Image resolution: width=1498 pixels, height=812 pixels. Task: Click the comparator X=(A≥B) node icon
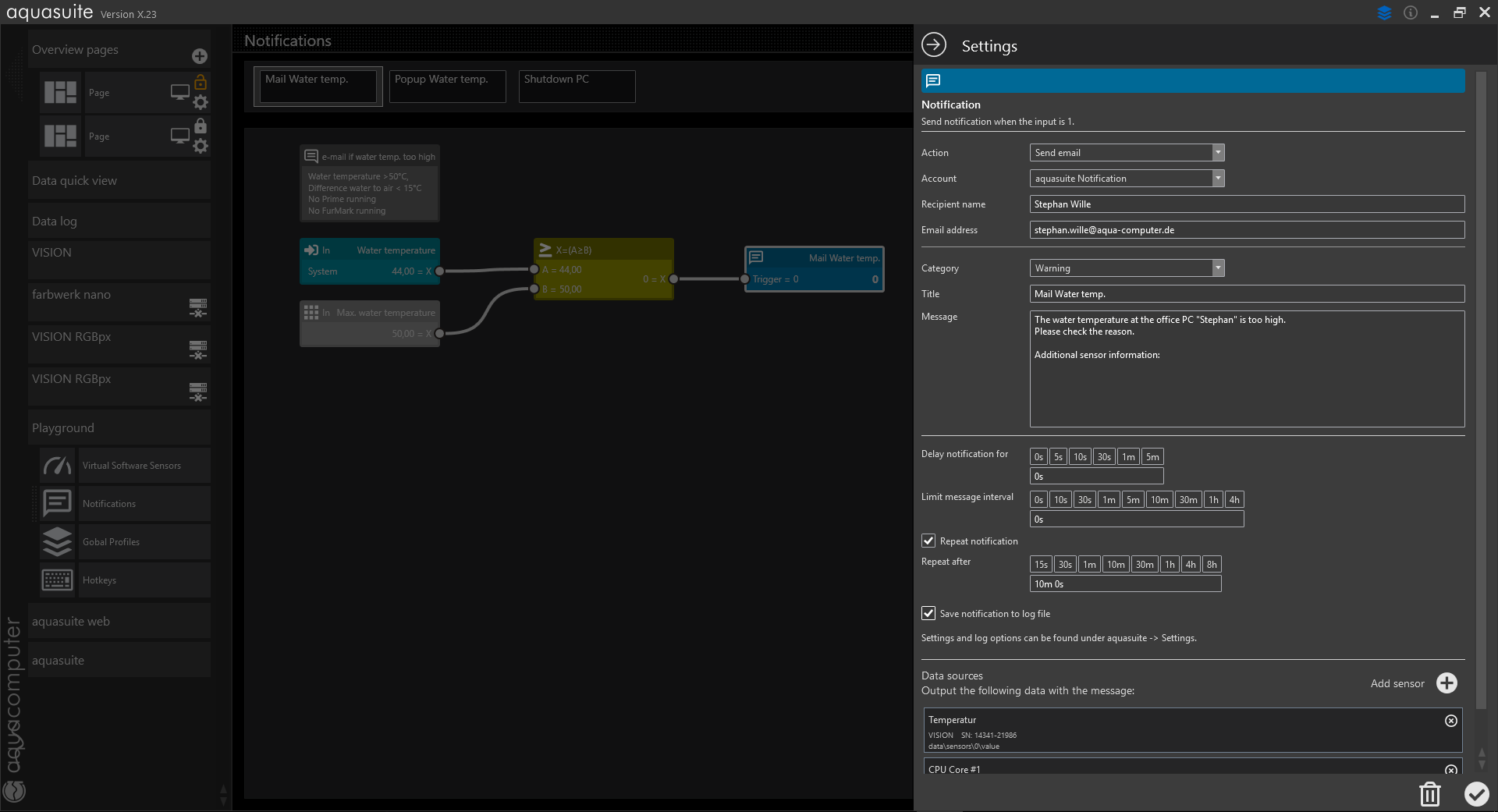click(x=545, y=250)
